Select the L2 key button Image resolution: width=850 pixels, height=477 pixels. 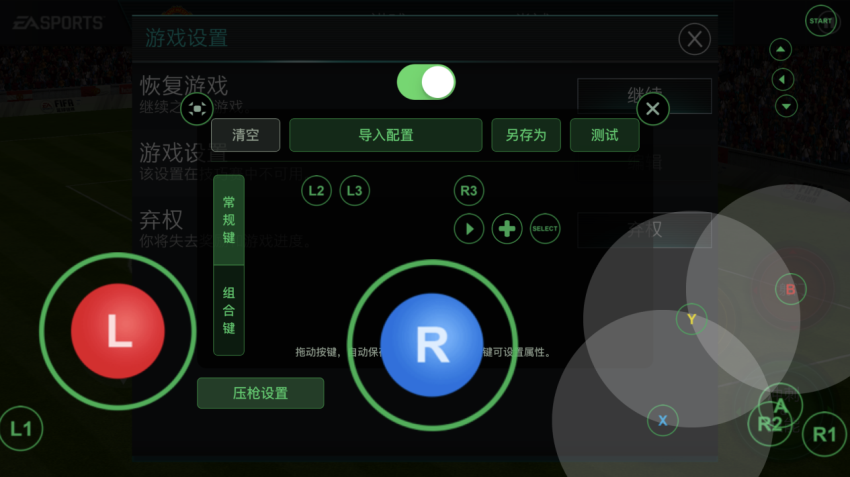pyautogui.click(x=316, y=191)
